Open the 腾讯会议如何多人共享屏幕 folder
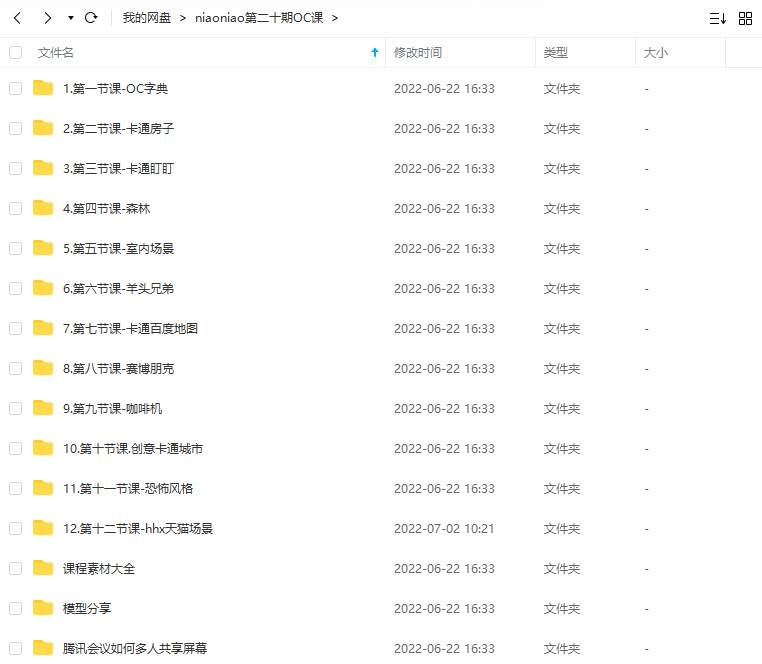This screenshot has height=664, width=762. coord(135,648)
